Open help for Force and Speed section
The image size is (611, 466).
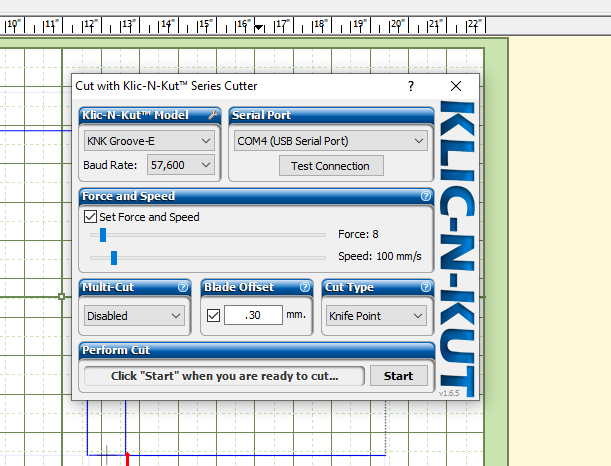[x=426, y=196]
